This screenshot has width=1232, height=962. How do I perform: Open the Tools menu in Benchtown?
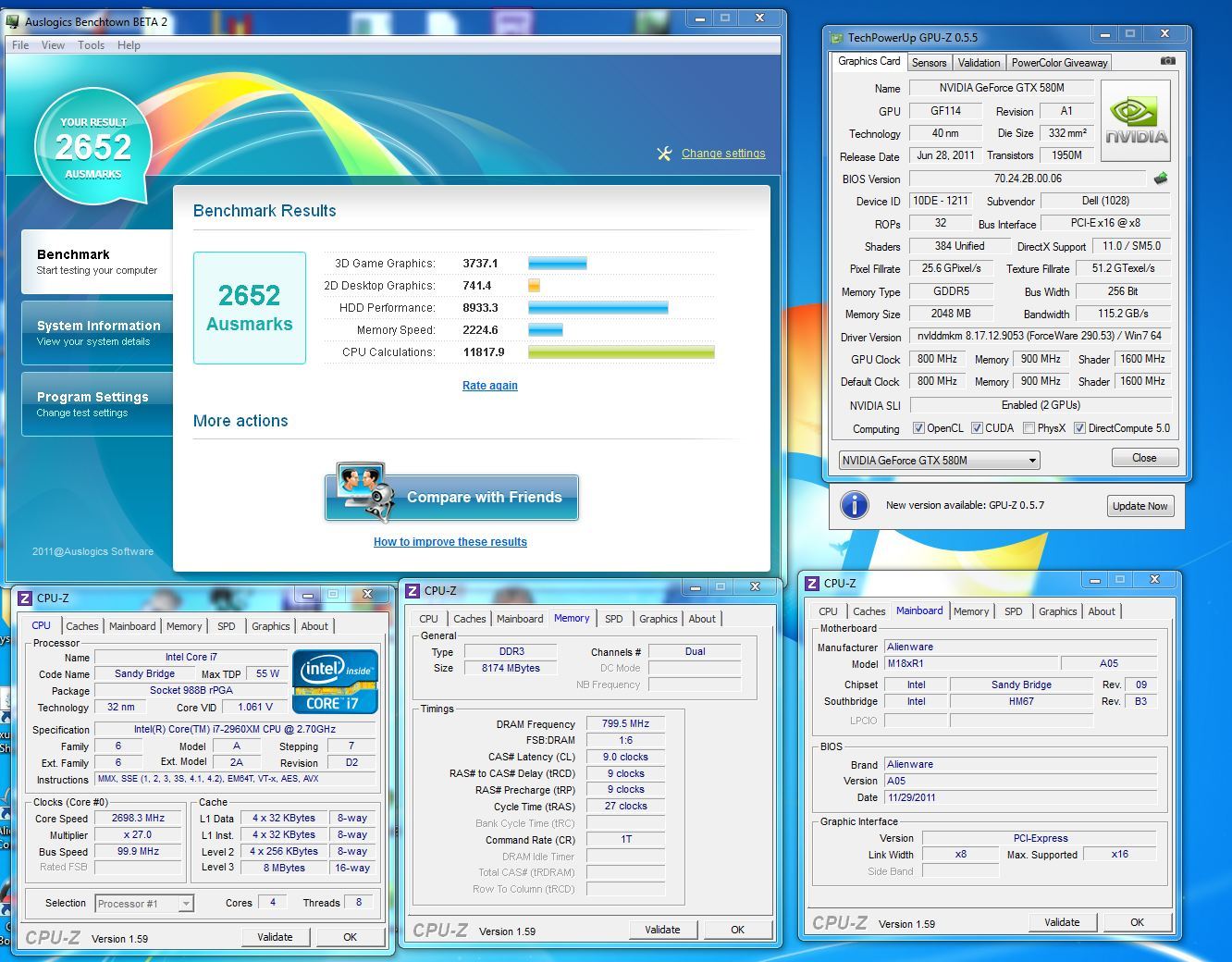tap(91, 45)
